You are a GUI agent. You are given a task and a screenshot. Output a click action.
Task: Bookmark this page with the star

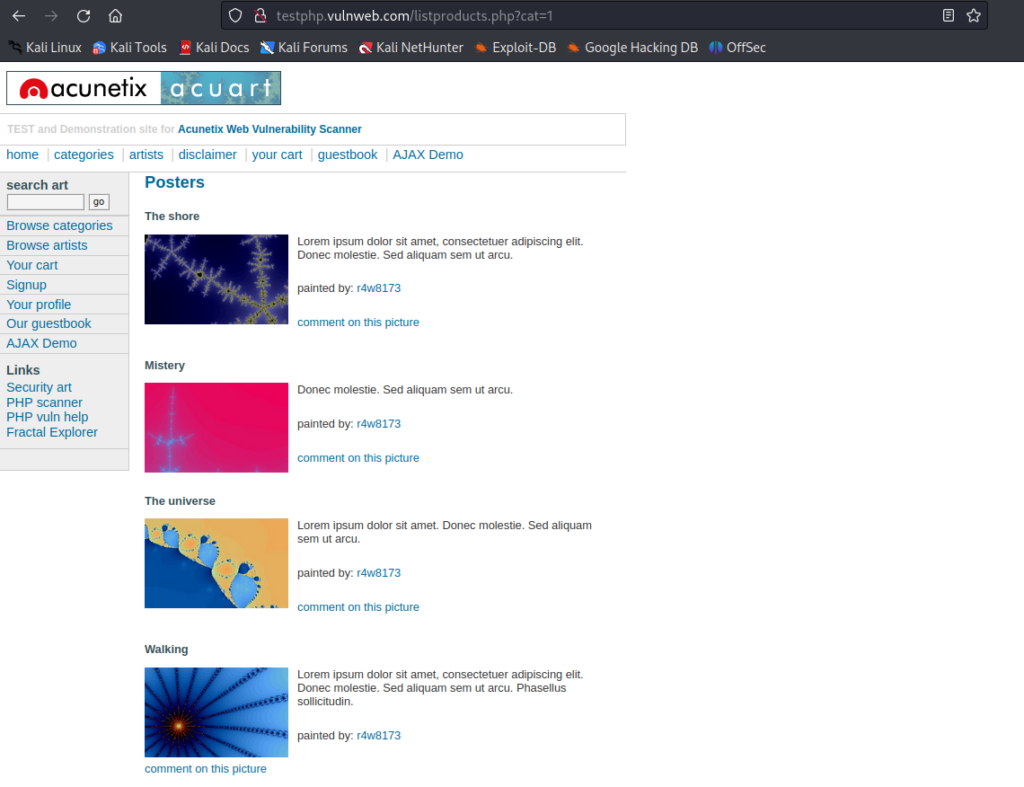974,16
